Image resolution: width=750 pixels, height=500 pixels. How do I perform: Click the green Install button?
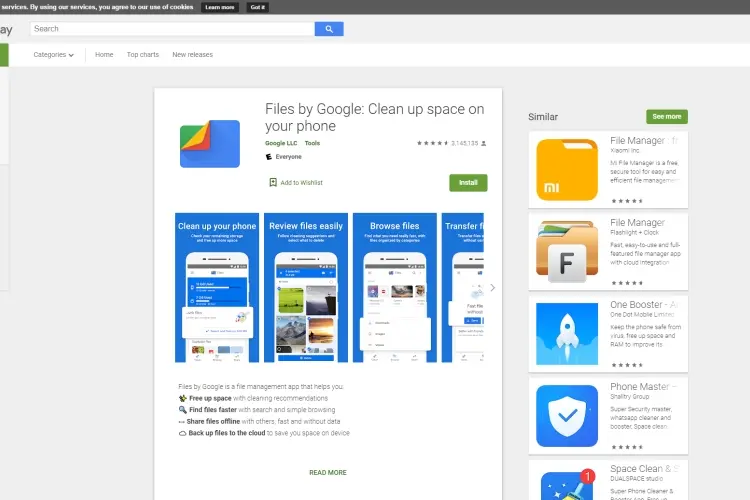[468, 183]
